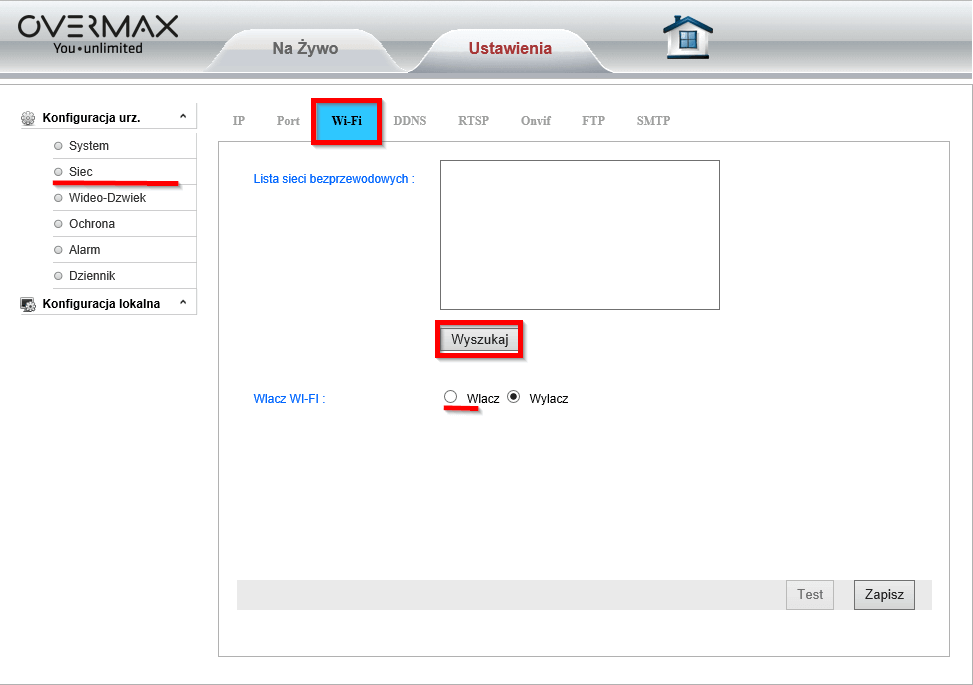The width and height of the screenshot is (973, 685).
Task: Open the Wideo-Dzwiek sidebar item
Action: click(x=107, y=198)
